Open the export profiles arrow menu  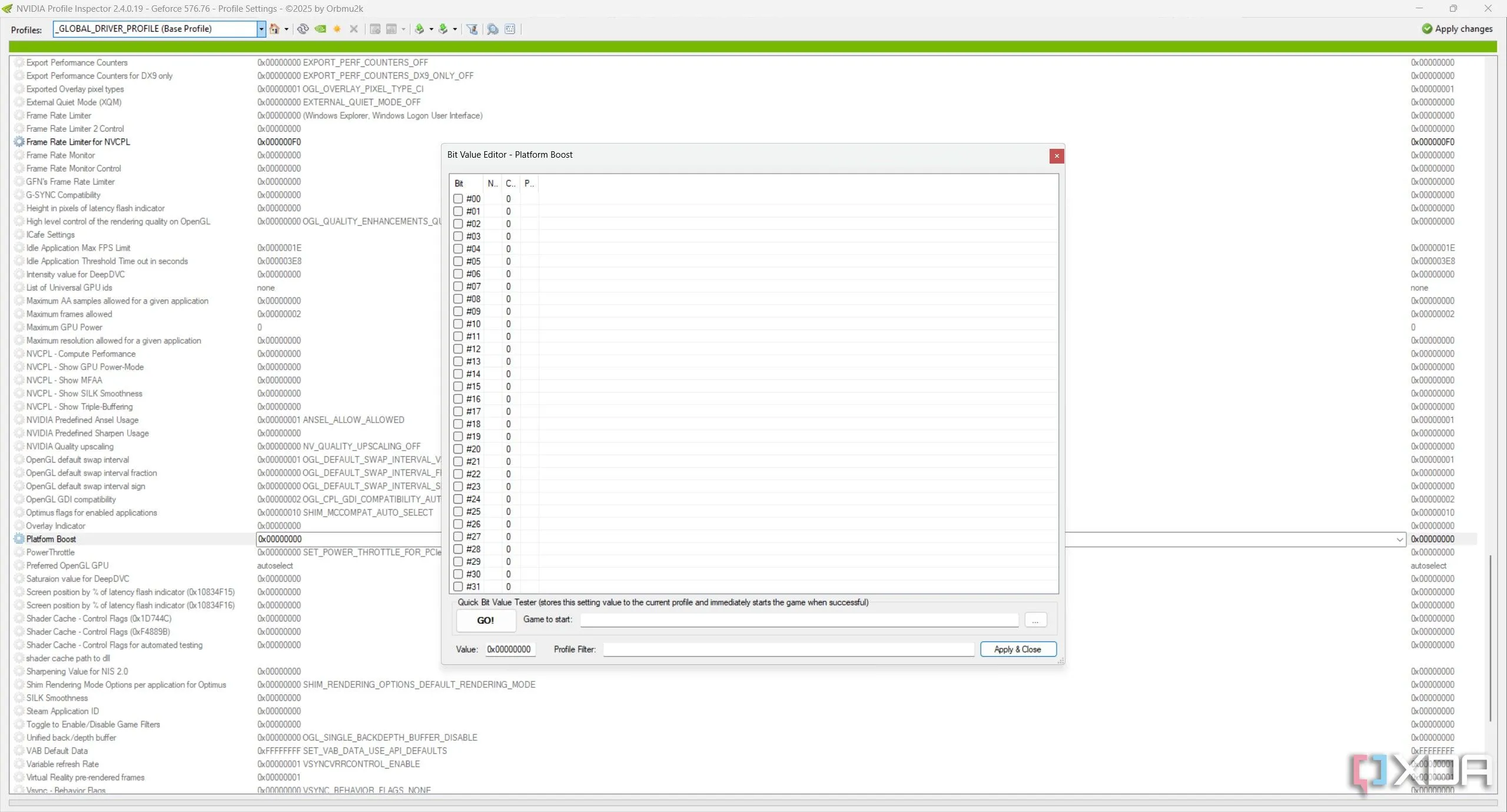[431, 29]
